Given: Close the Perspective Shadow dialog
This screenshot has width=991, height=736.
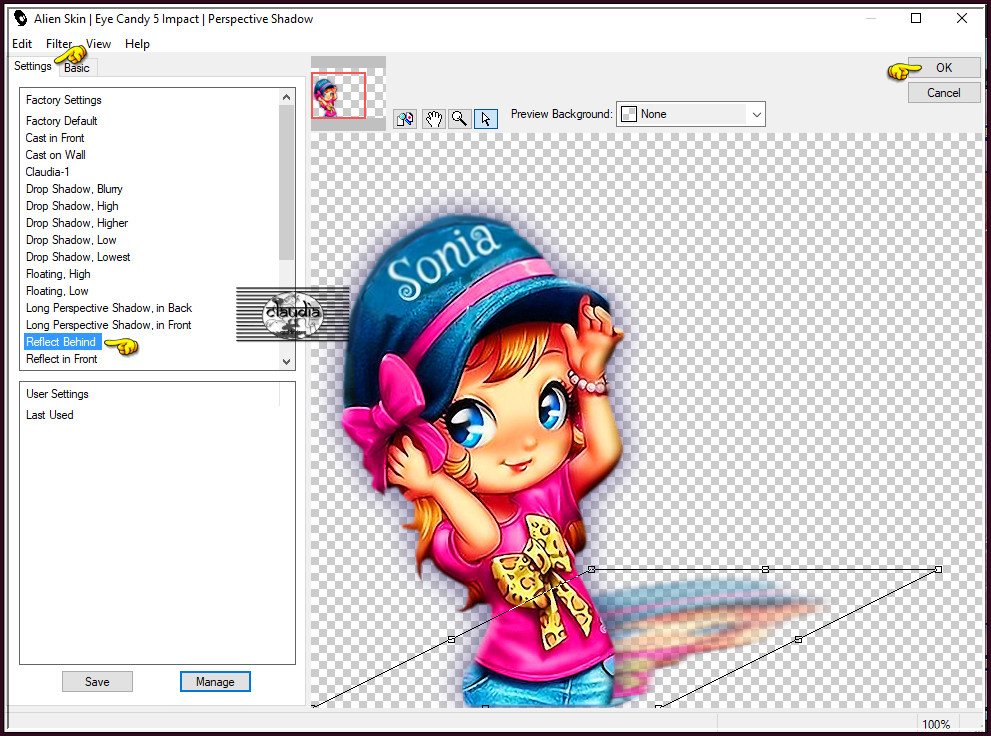Looking at the screenshot, I should pos(961,18).
